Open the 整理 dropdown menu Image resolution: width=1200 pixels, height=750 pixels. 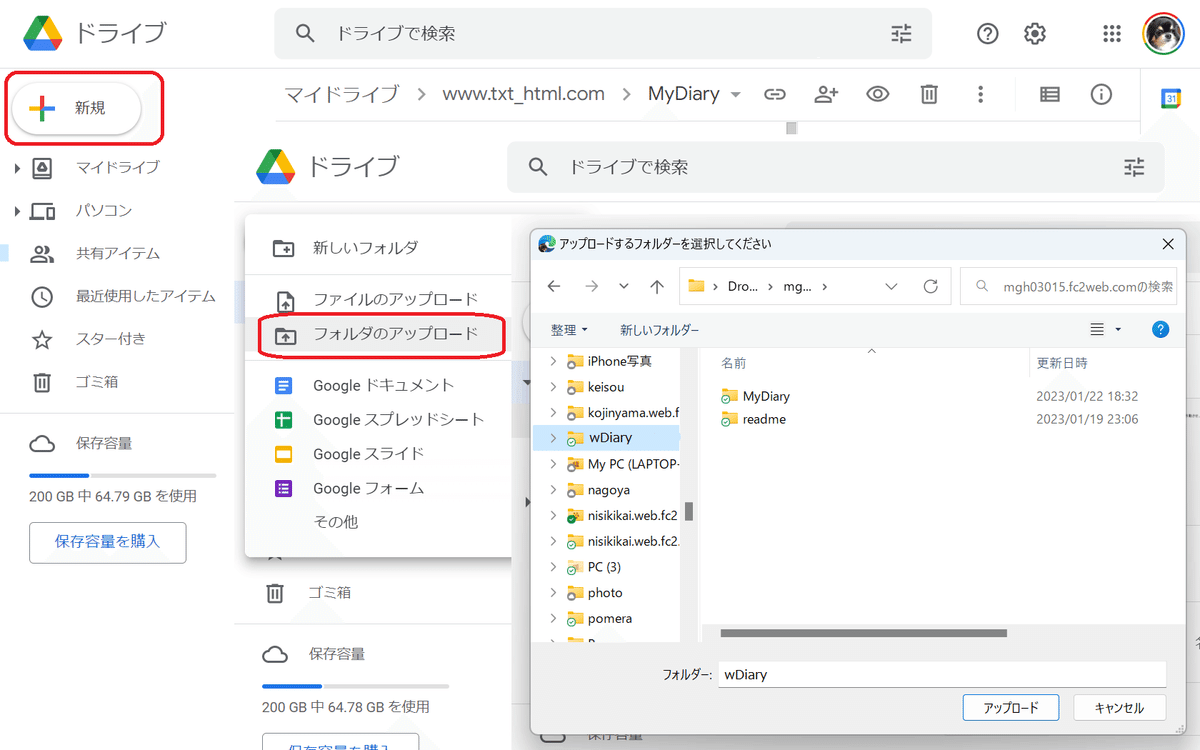pos(569,329)
